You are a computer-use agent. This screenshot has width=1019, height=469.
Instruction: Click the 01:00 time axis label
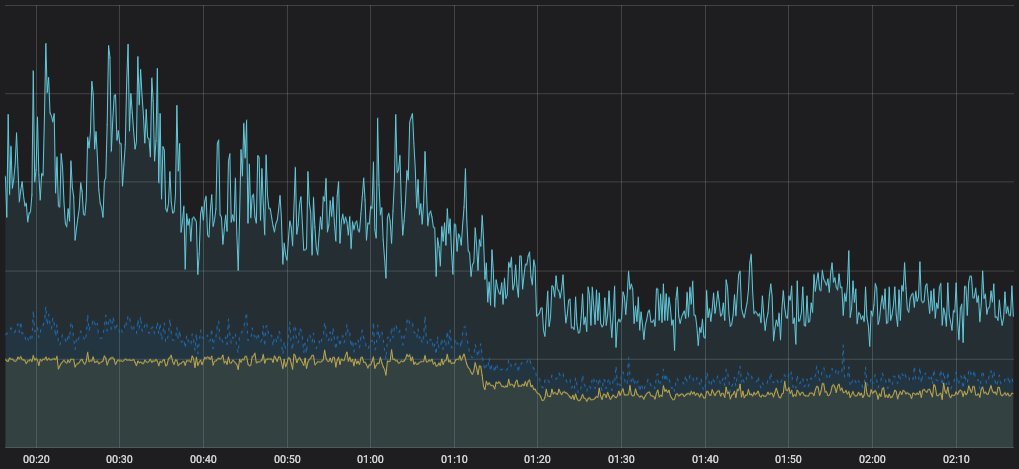(x=370, y=459)
